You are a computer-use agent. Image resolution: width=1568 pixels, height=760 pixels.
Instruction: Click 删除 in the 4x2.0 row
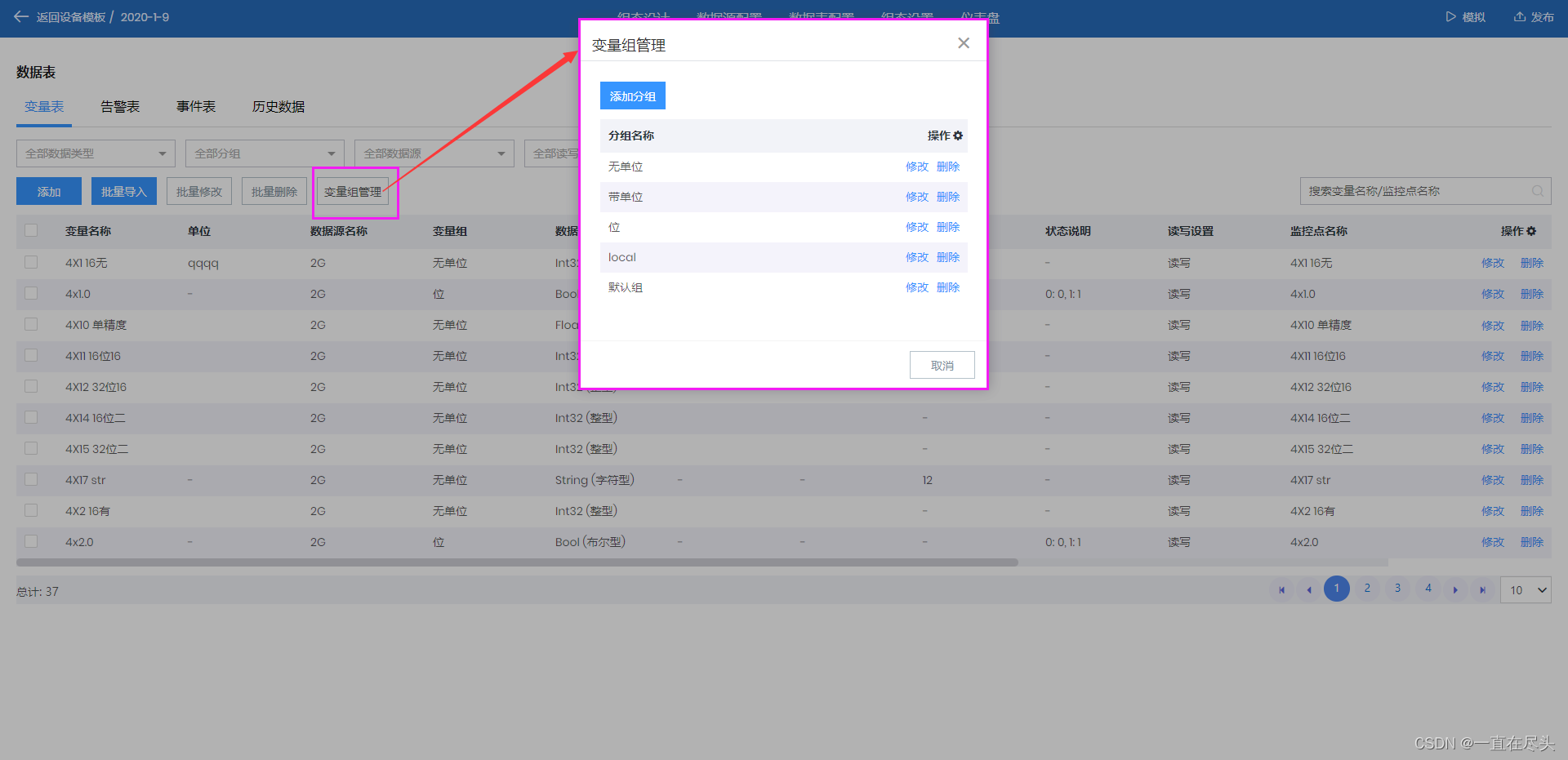point(1532,542)
